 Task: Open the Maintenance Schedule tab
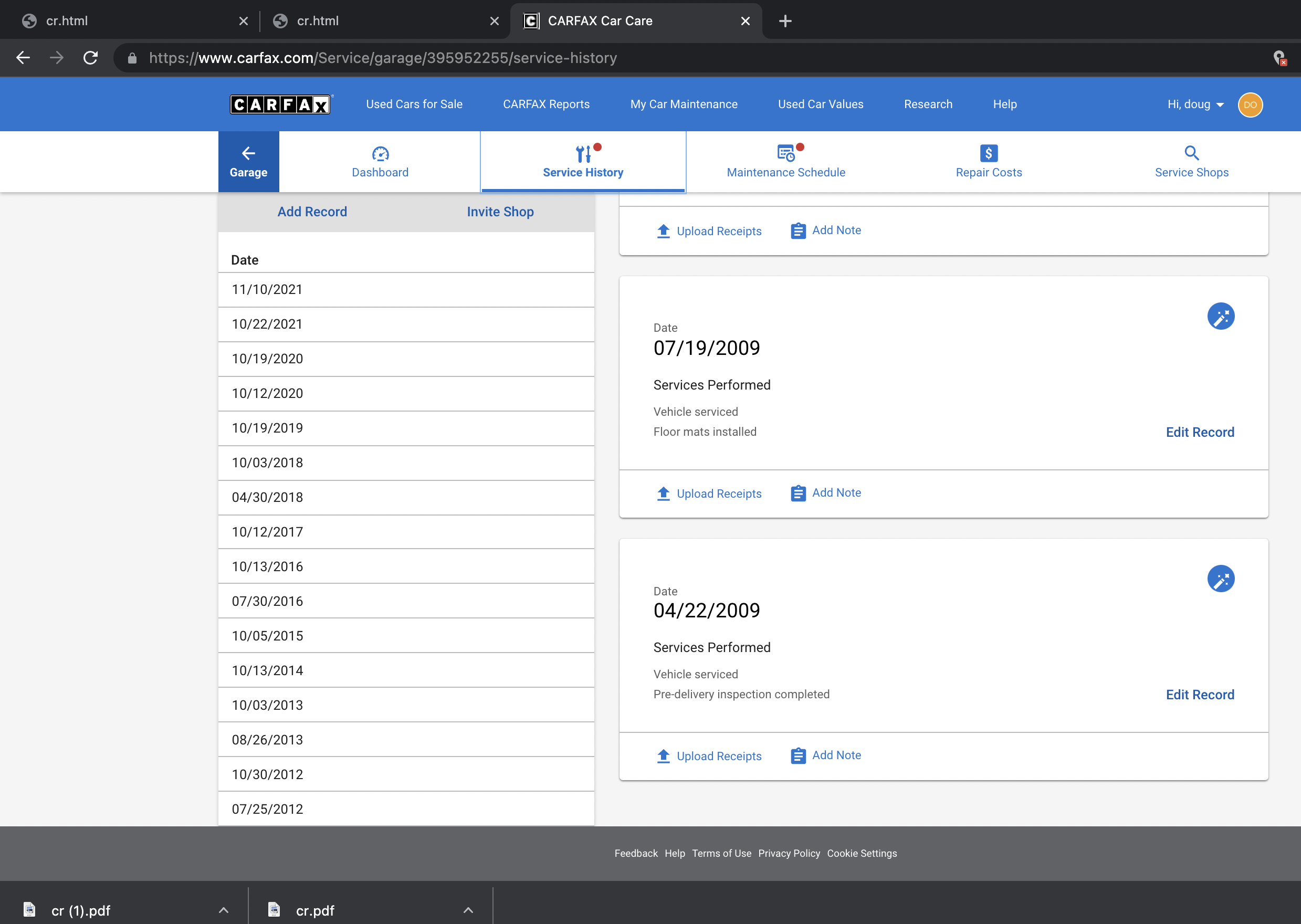pyautogui.click(x=785, y=162)
